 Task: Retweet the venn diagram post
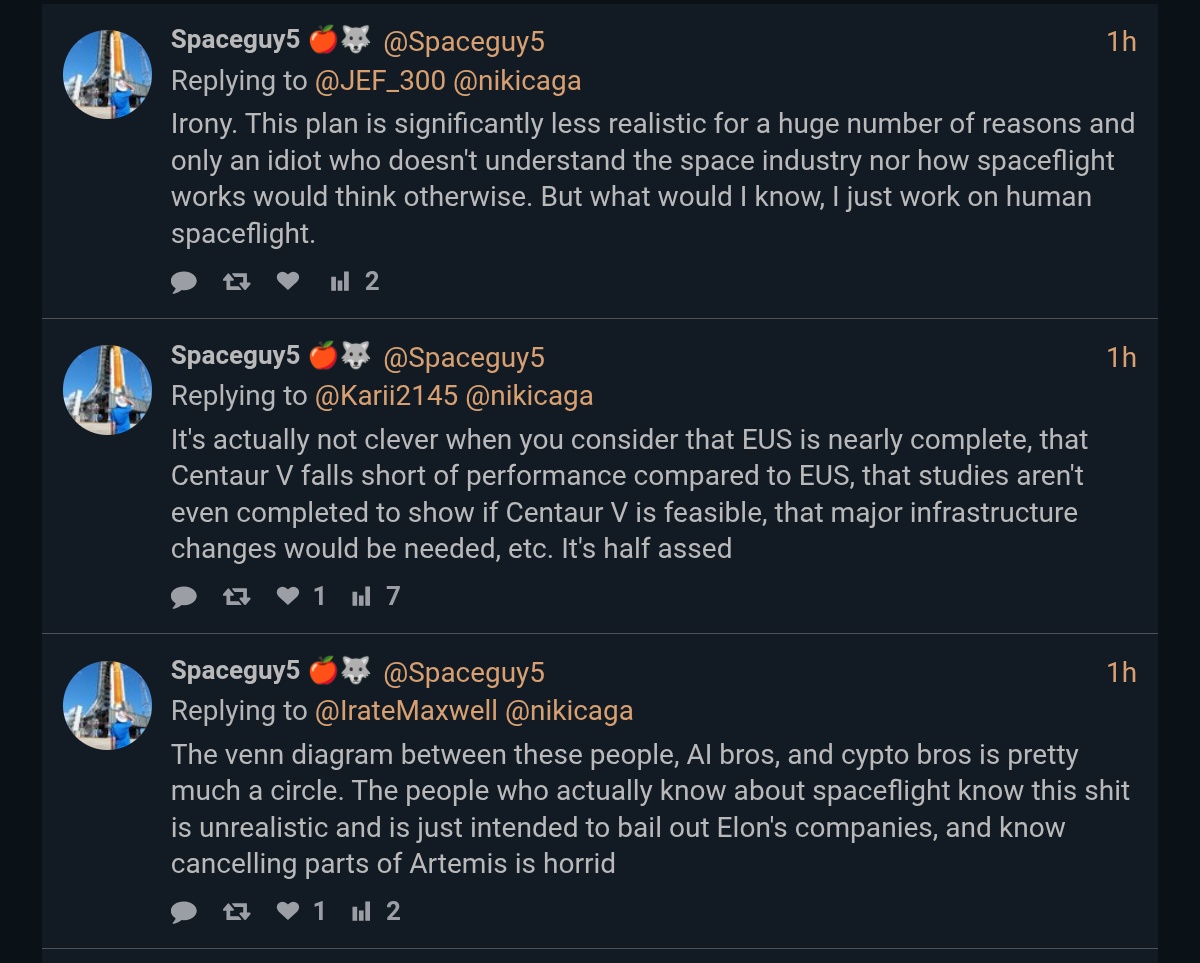click(236, 912)
